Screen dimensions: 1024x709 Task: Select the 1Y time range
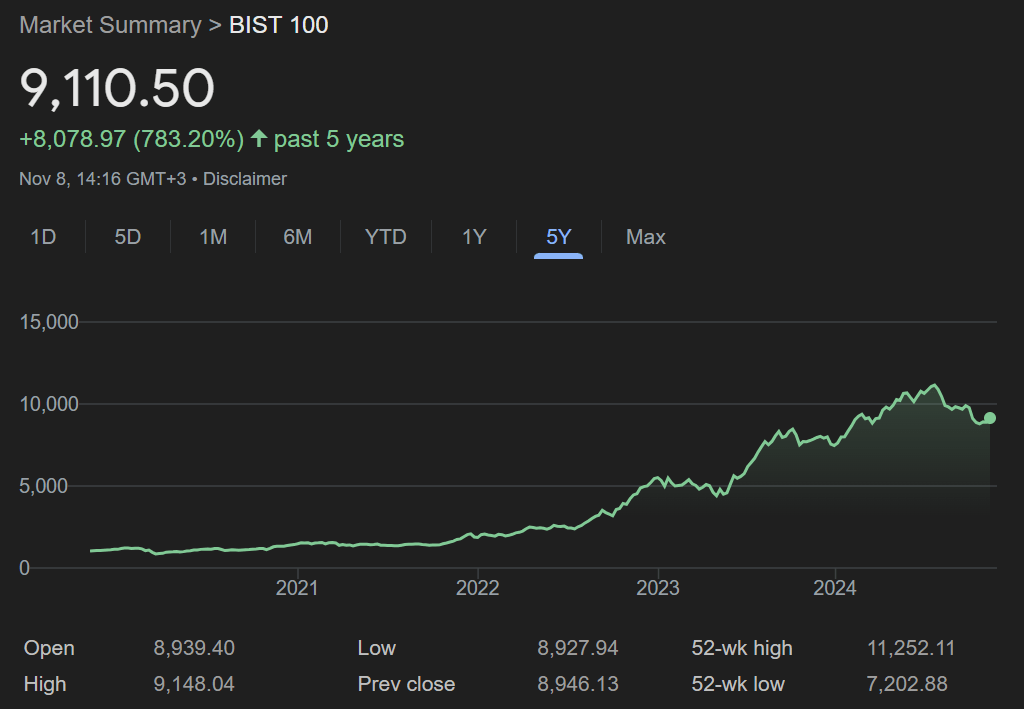(x=473, y=237)
